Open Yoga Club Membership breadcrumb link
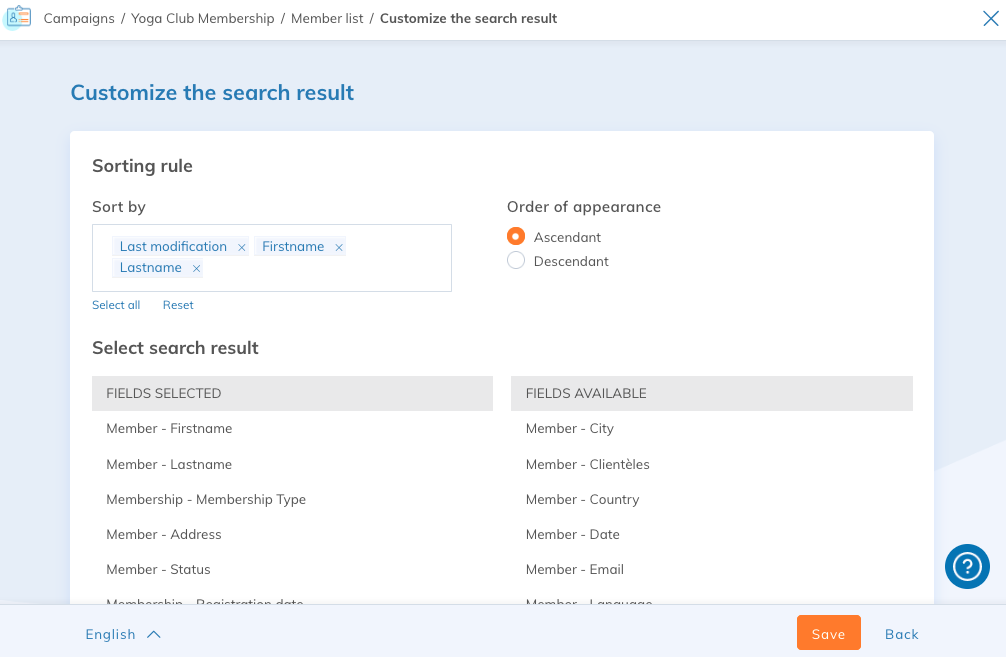This screenshot has height=657, width=1006. point(203,18)
